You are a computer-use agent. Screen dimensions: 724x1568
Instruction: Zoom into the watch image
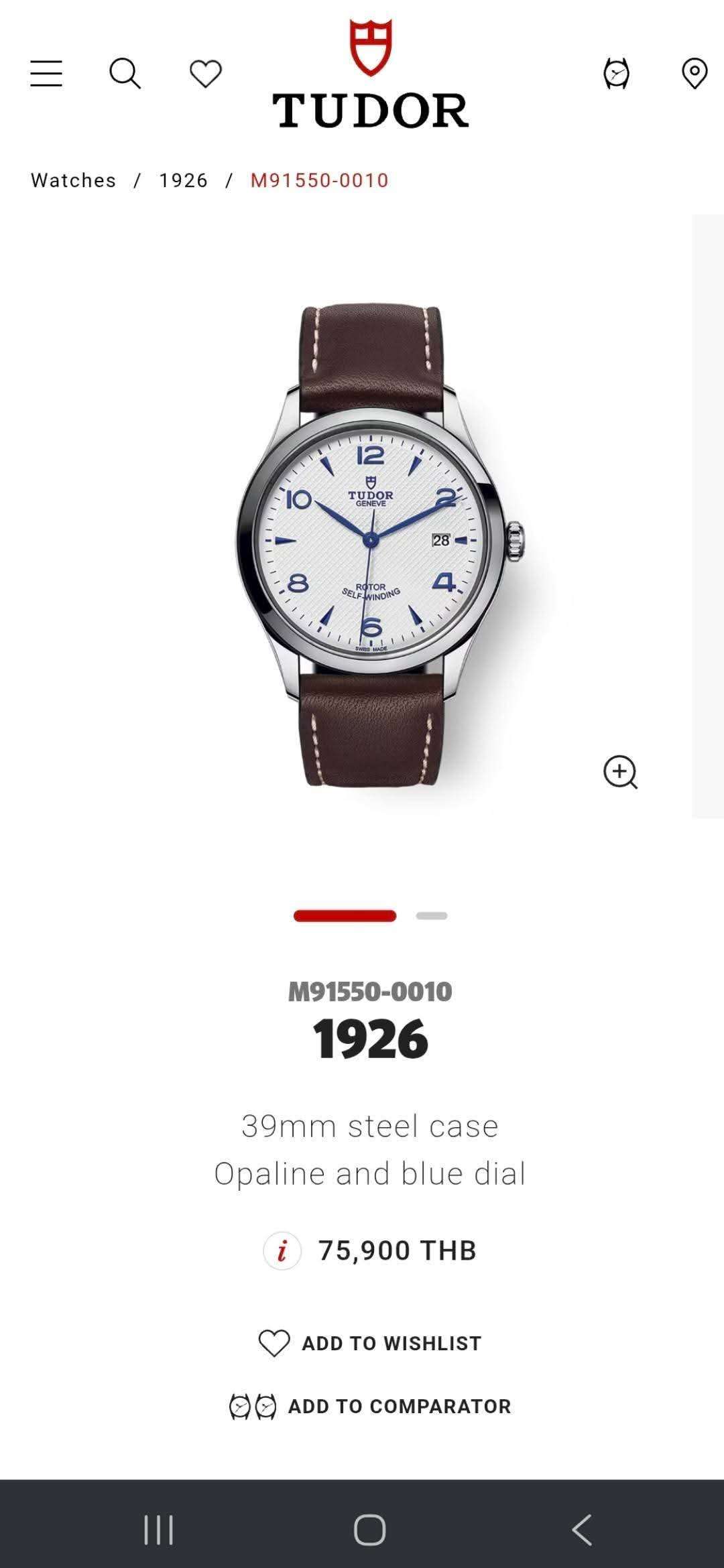(x=621, y=773)
